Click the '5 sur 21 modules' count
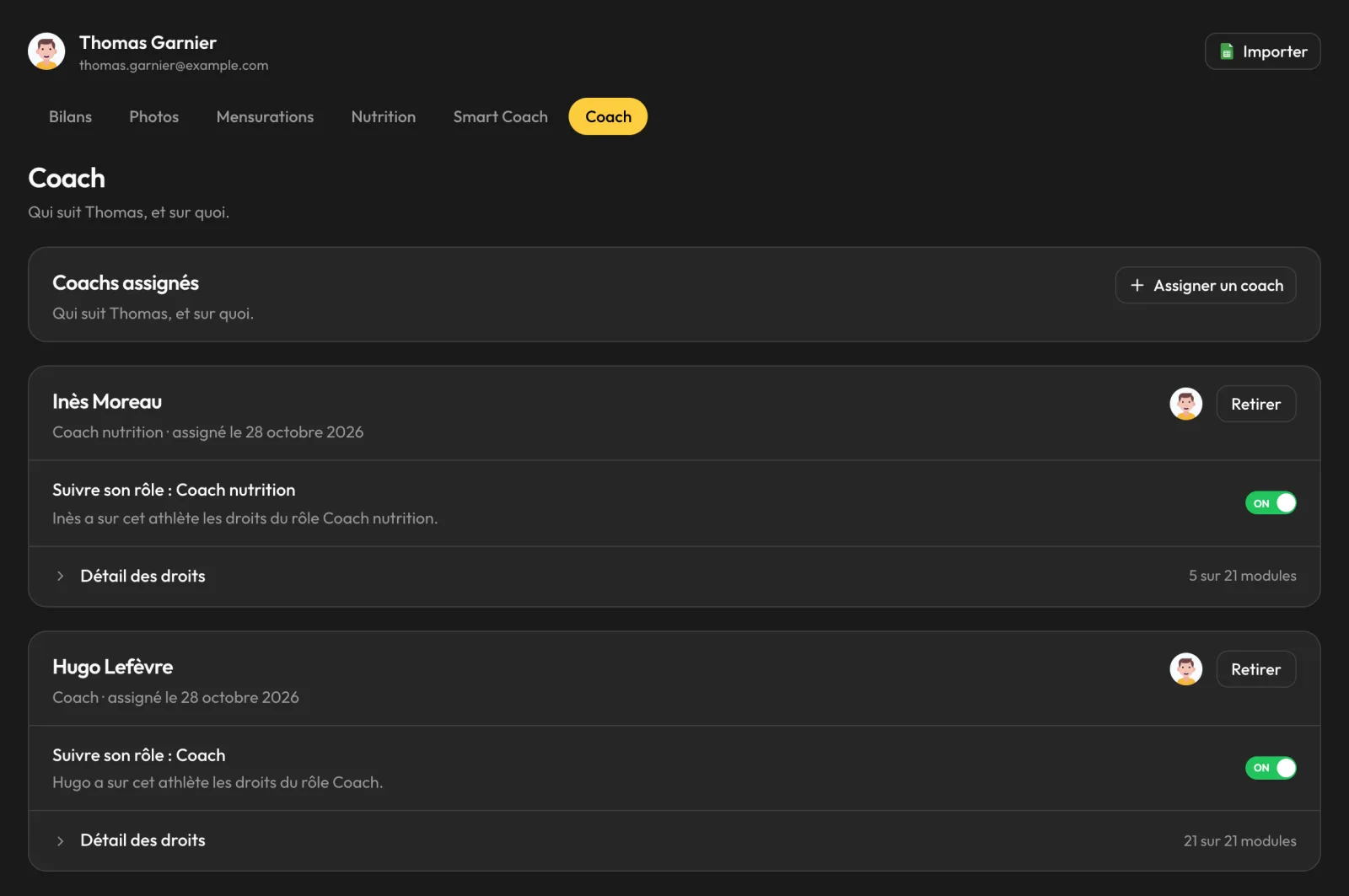Image resolution: width=1349 pixels, height=896 pixels. 1242,576
